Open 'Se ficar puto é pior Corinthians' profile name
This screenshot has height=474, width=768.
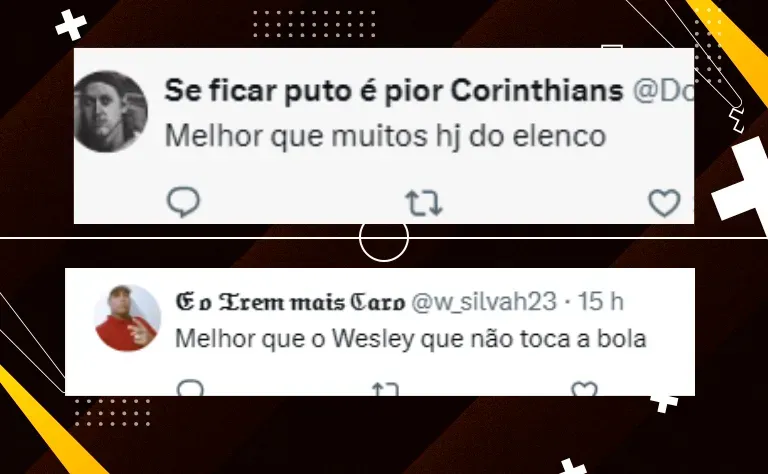click(x=393, y=91)
